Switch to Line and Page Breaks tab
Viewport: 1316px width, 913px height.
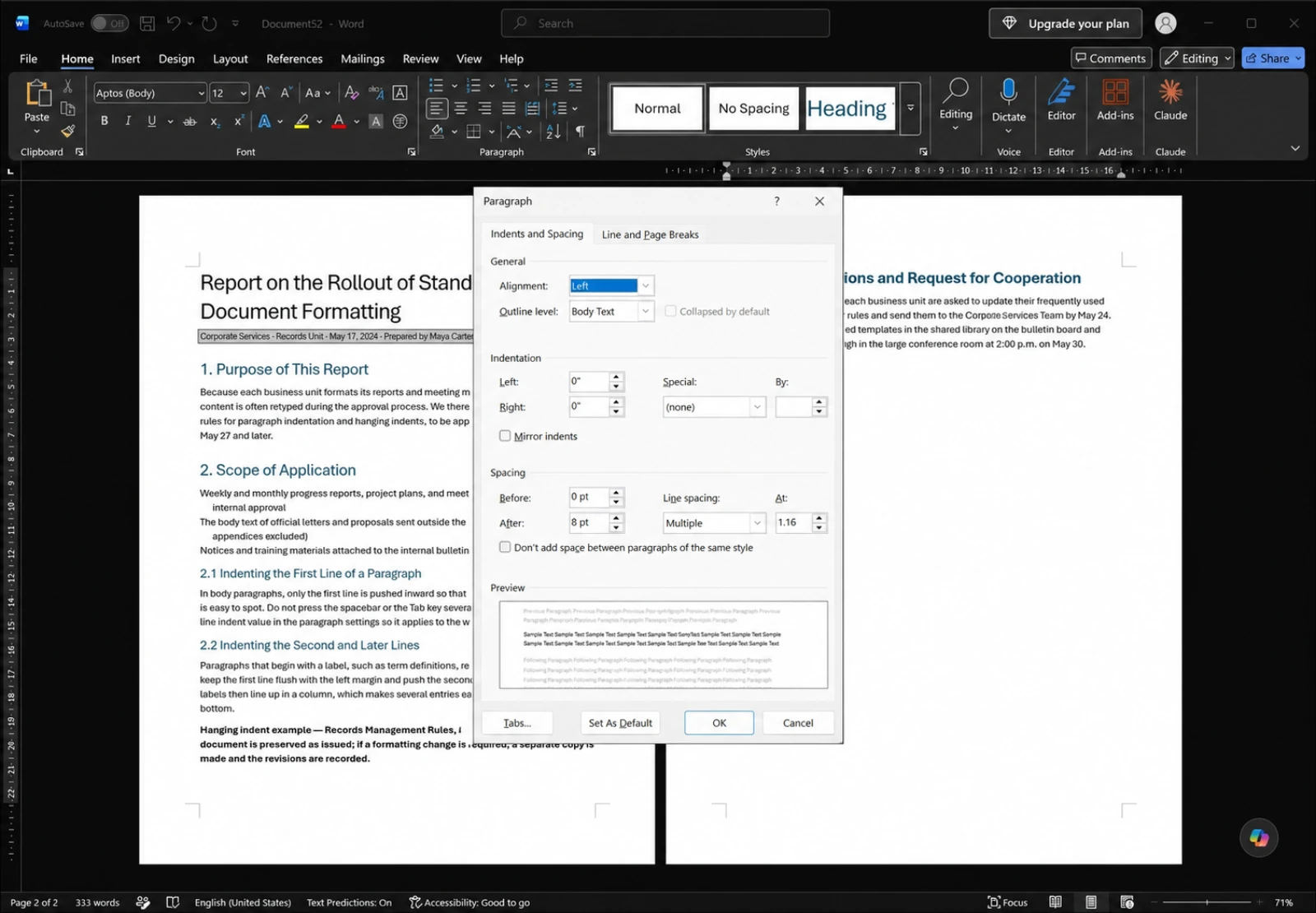[650, 234]
